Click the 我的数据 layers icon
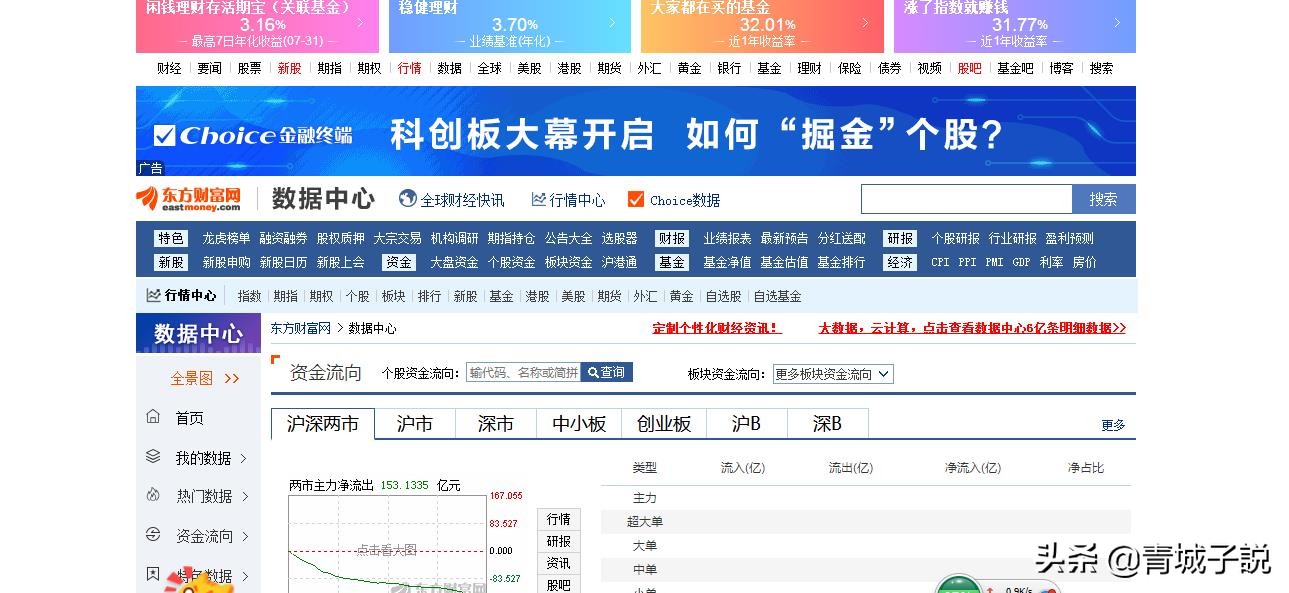The image size is (1289, 593). [152, 457]
